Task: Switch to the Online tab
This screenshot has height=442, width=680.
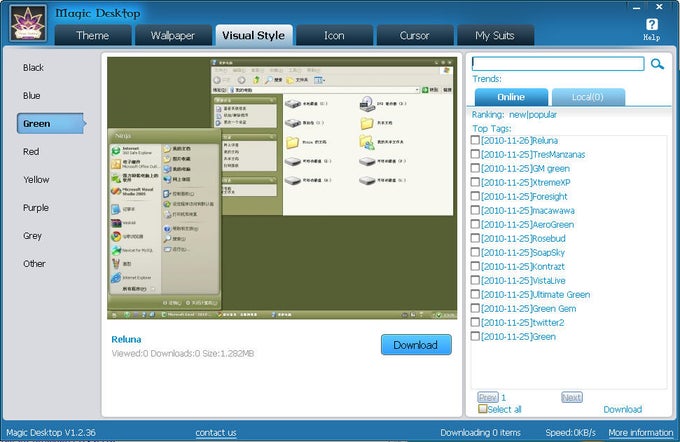Action: [511, 97]
